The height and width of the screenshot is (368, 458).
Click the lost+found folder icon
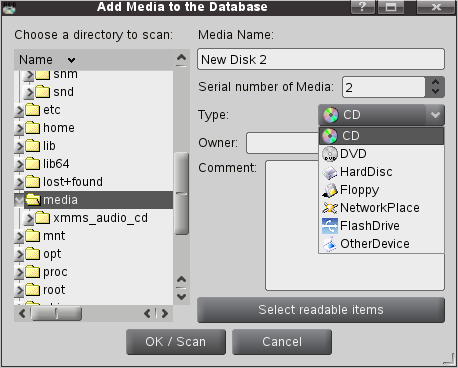click(32, 182)
